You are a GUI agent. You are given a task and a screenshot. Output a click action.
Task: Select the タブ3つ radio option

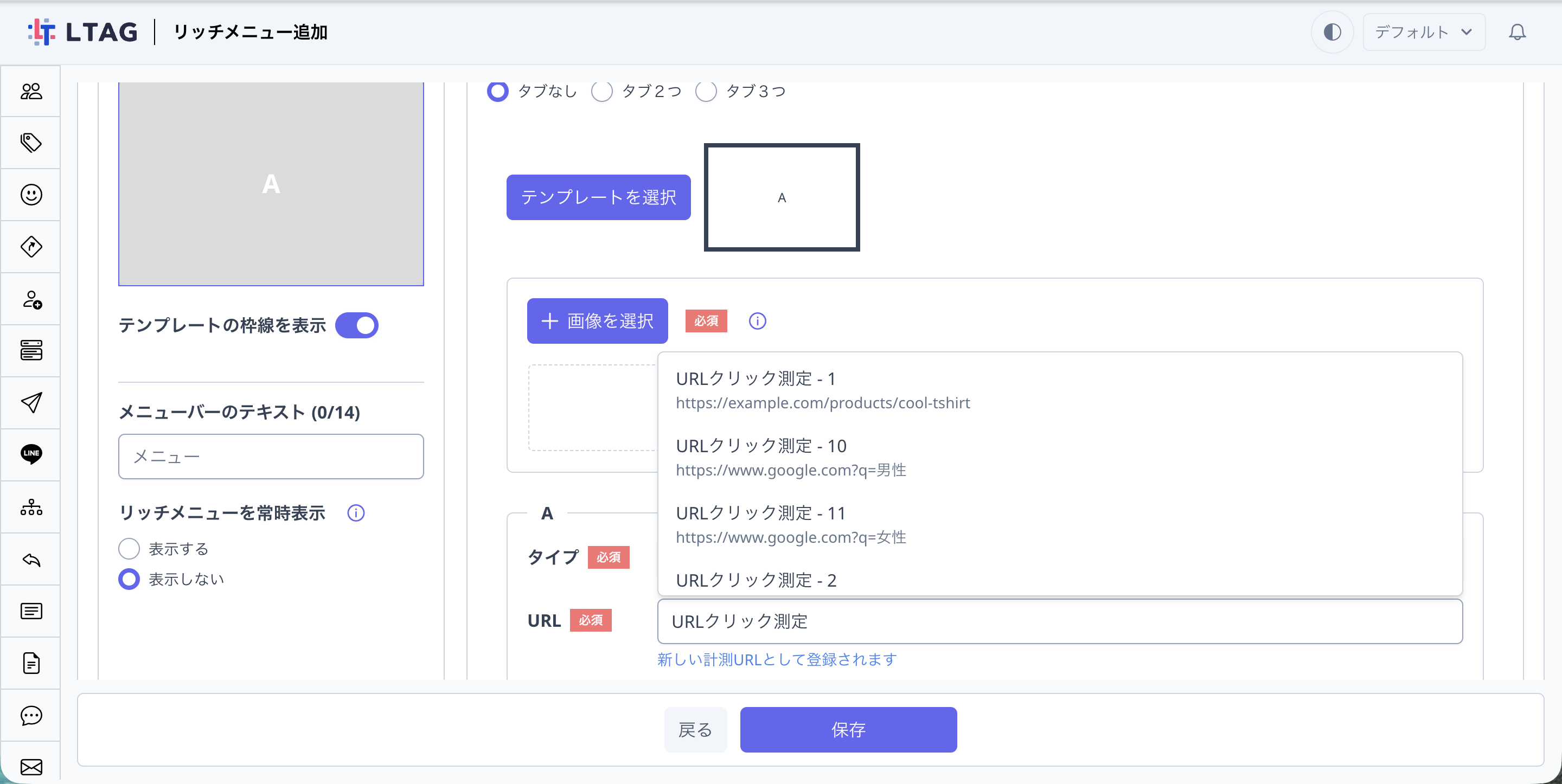[x=706, y=92]
